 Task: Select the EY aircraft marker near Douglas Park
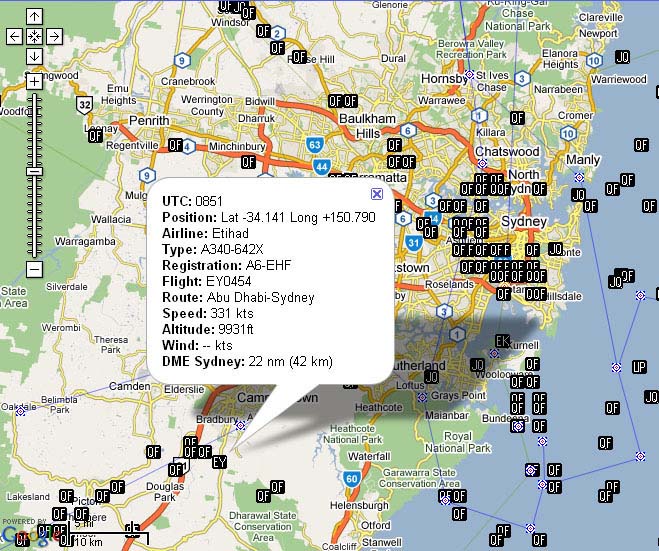(x=219, y=462)
